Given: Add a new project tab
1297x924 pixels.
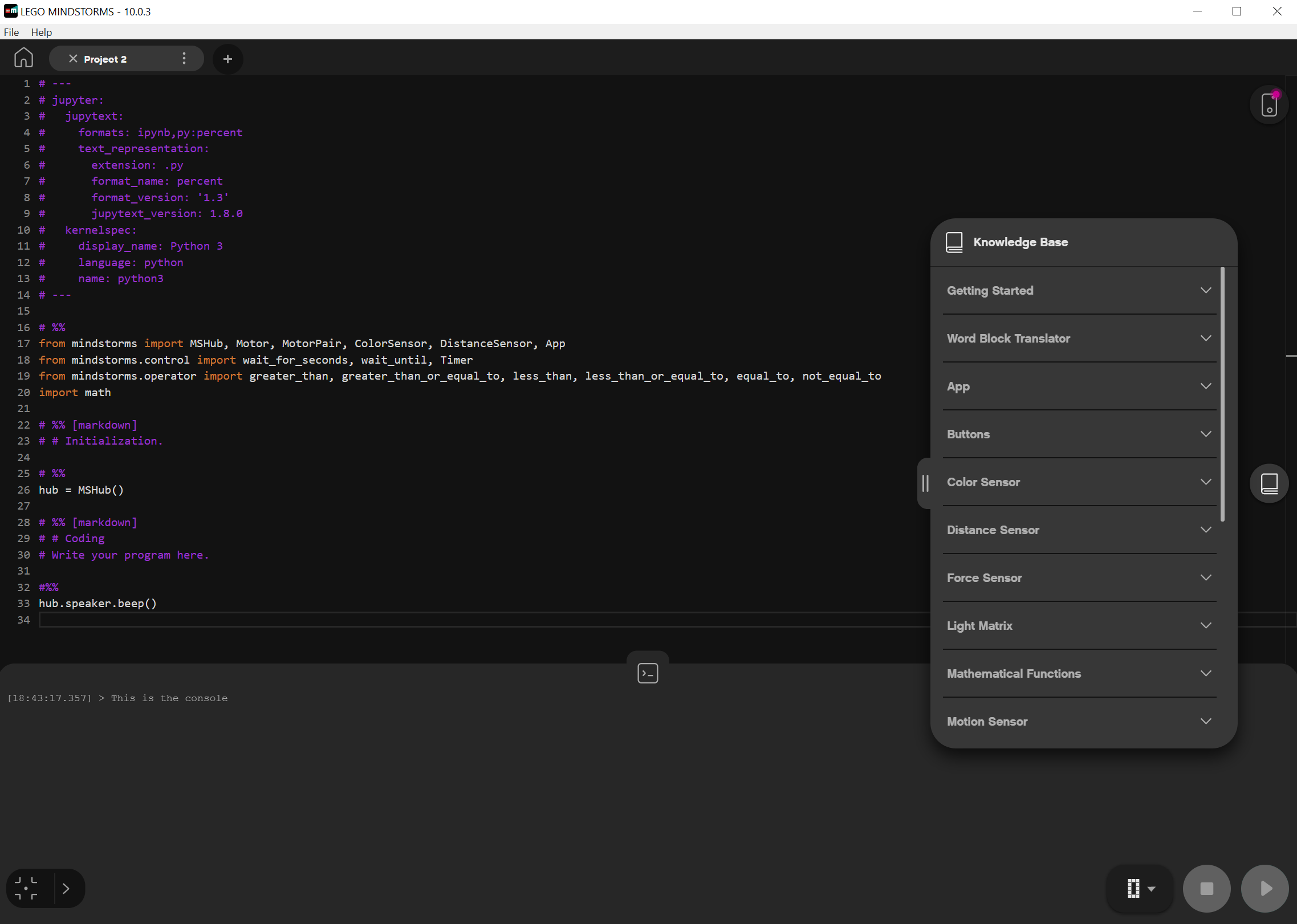Looking at the screenshot, I should coord(227,59).
